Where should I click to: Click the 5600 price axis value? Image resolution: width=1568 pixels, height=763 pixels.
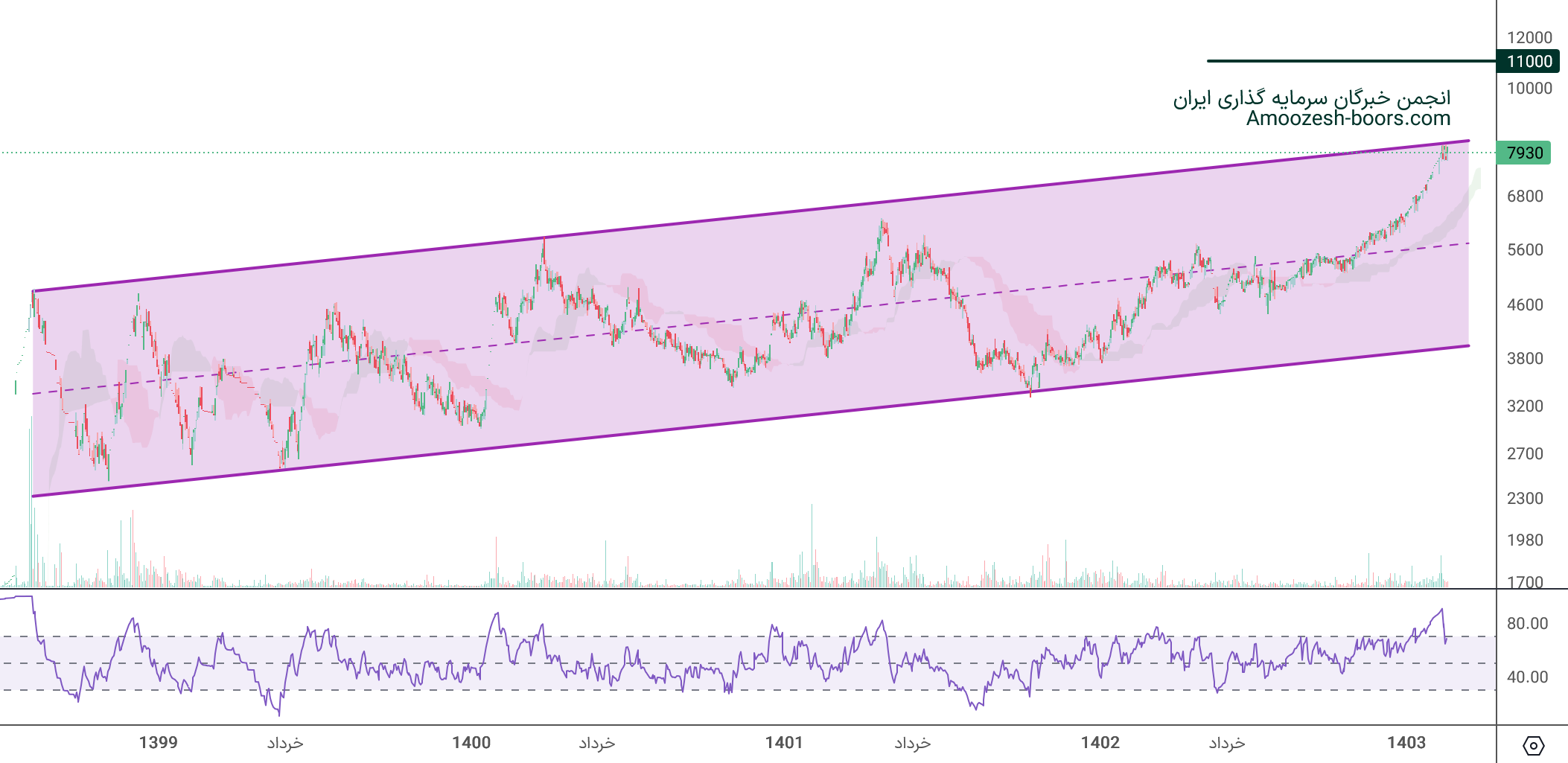click(x=1525, y=249)
